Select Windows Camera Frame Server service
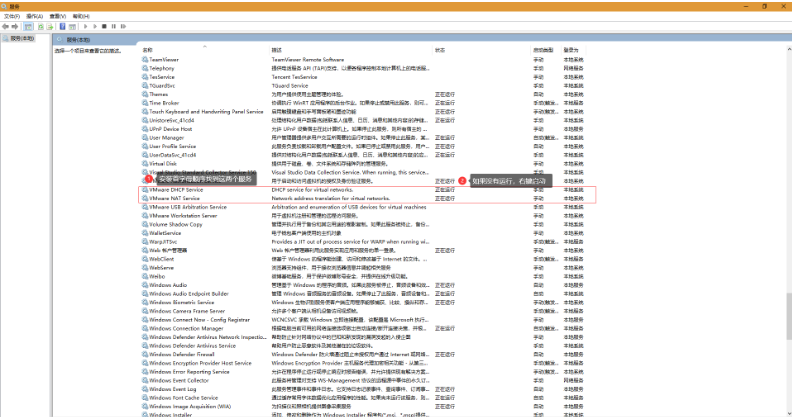The image size is (792, 417). click(x=187, y=311)
